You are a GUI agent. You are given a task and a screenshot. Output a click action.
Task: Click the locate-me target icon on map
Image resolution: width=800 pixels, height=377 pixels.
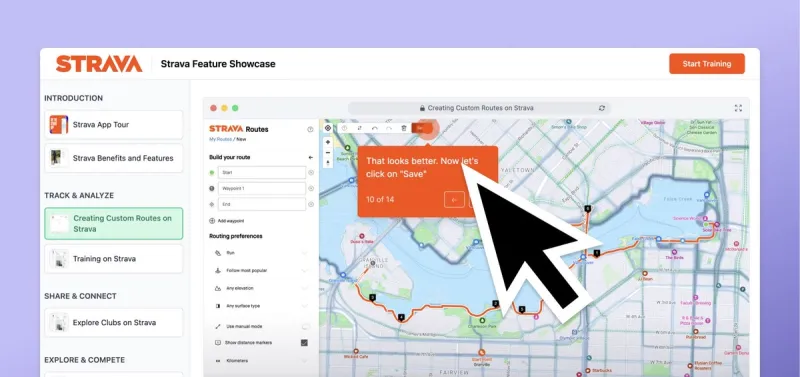pos(328,128)
